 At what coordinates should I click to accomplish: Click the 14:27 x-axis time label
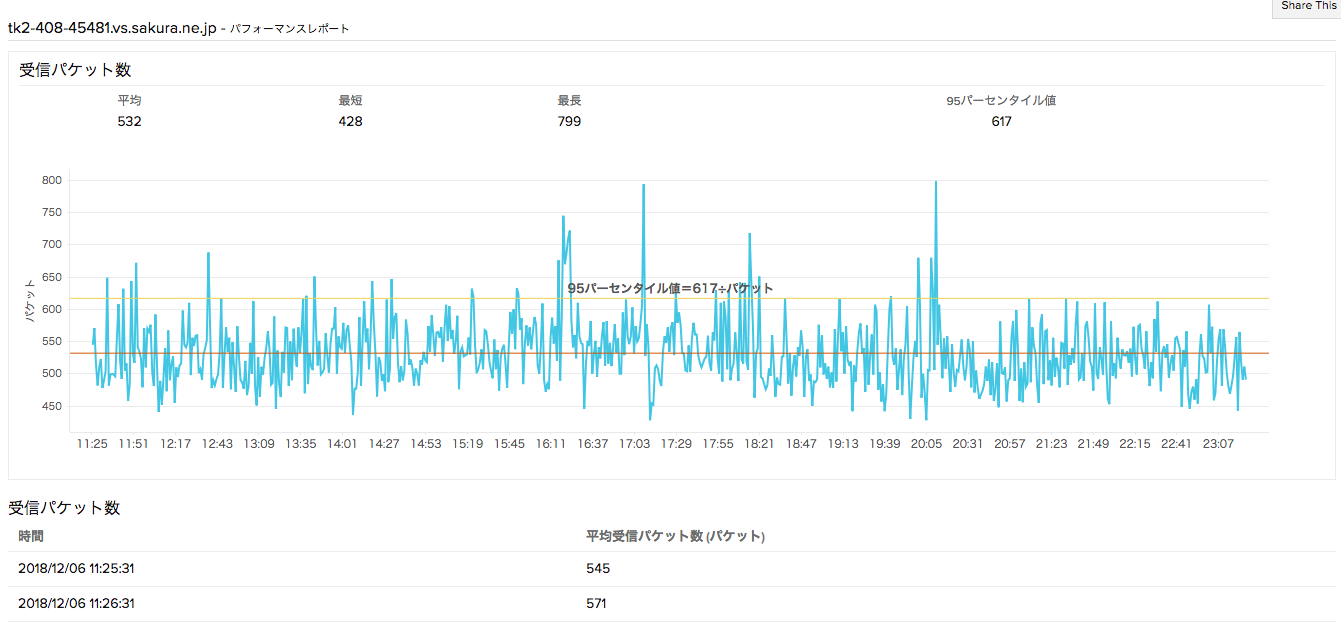384,444
